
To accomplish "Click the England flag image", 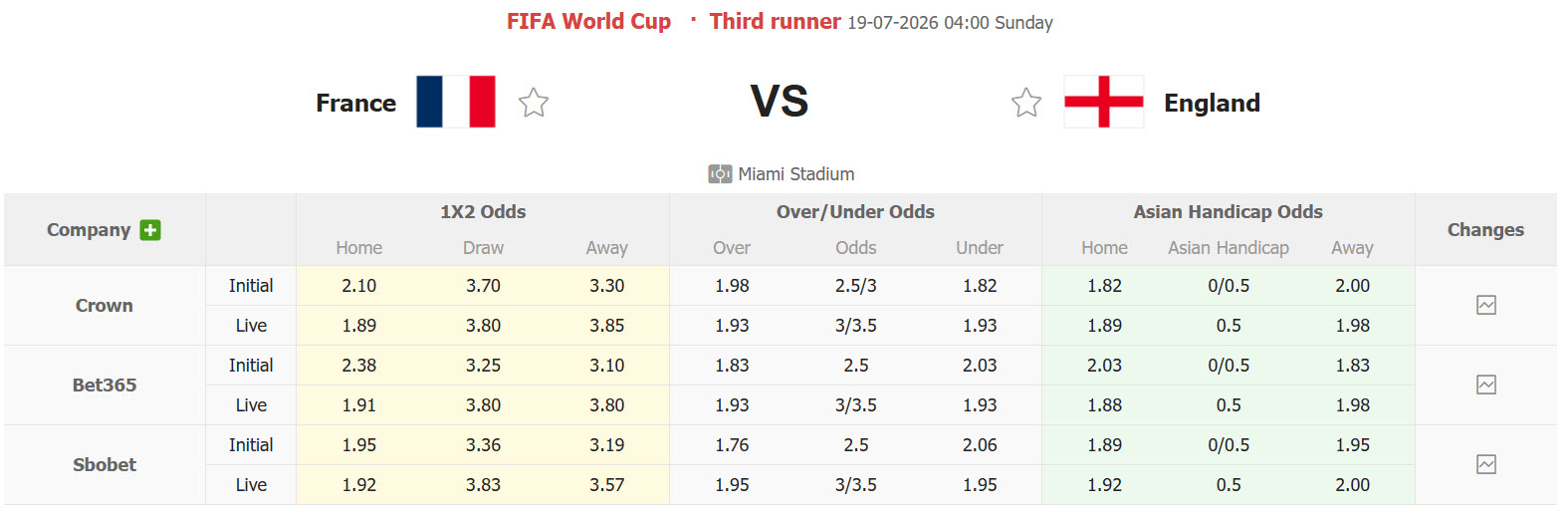I will point(1104,102).
